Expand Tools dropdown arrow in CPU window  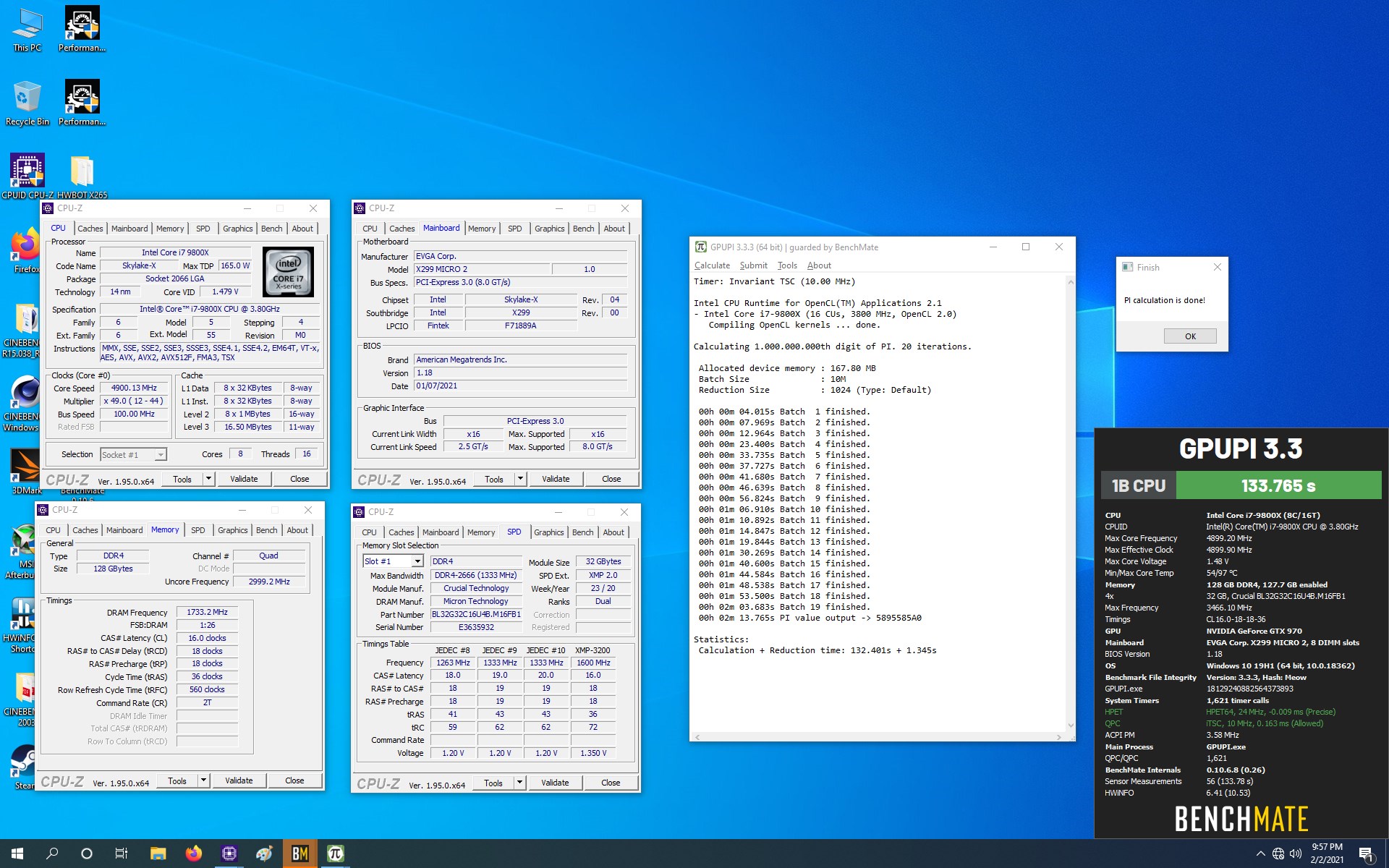(x=208, y=479)
